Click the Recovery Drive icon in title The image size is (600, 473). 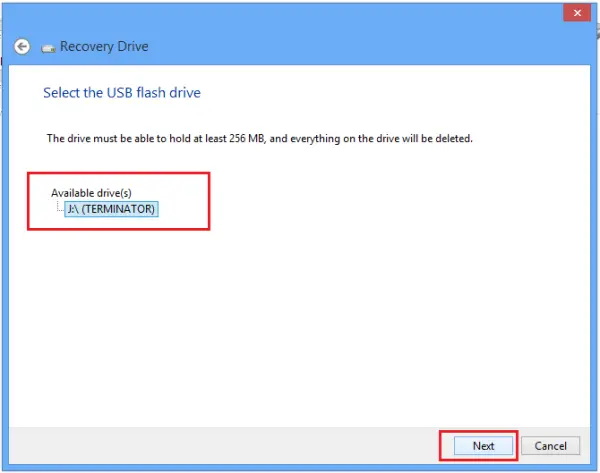[x=48, y=48]
